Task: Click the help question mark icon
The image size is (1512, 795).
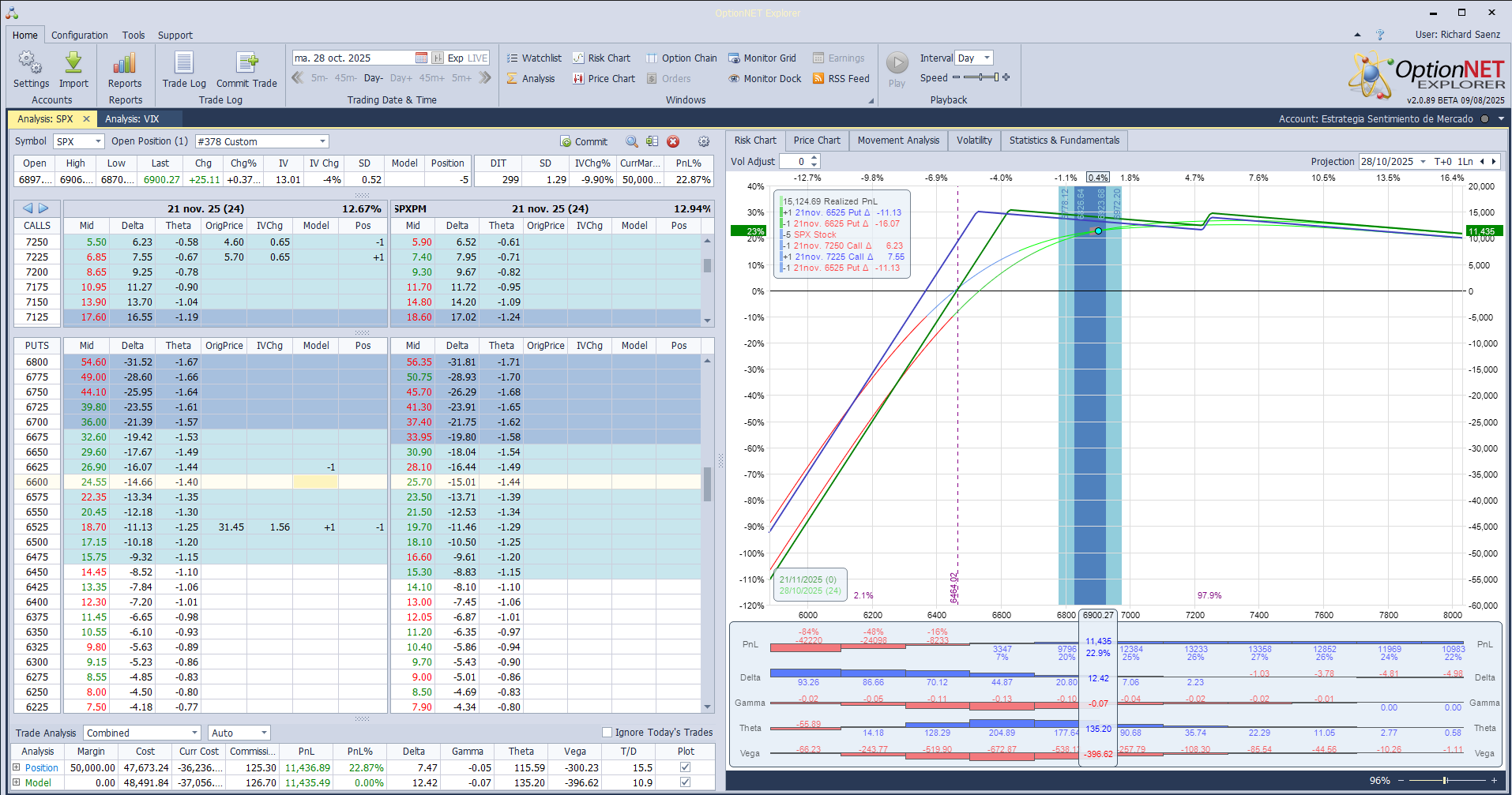Action: pos(1380,35)
